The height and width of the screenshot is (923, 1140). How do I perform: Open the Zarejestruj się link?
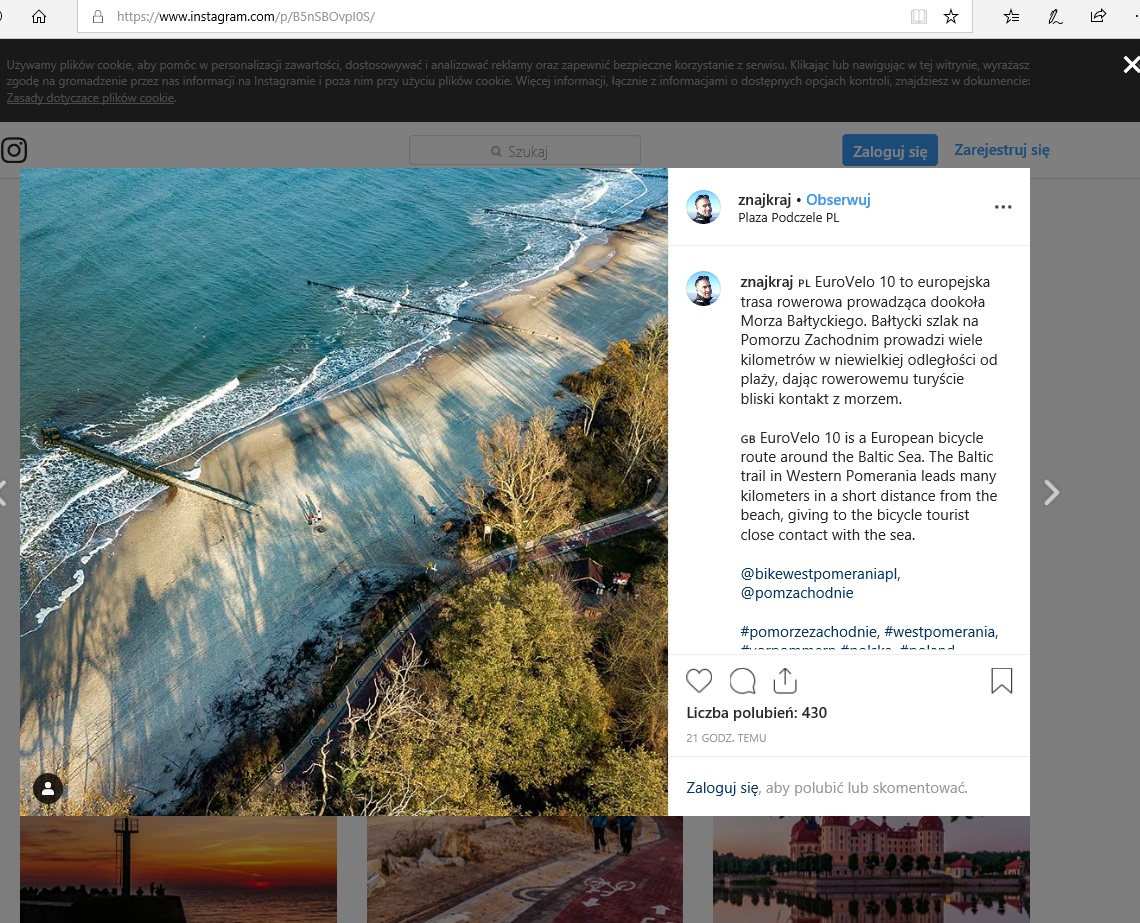coord(1001,150)
